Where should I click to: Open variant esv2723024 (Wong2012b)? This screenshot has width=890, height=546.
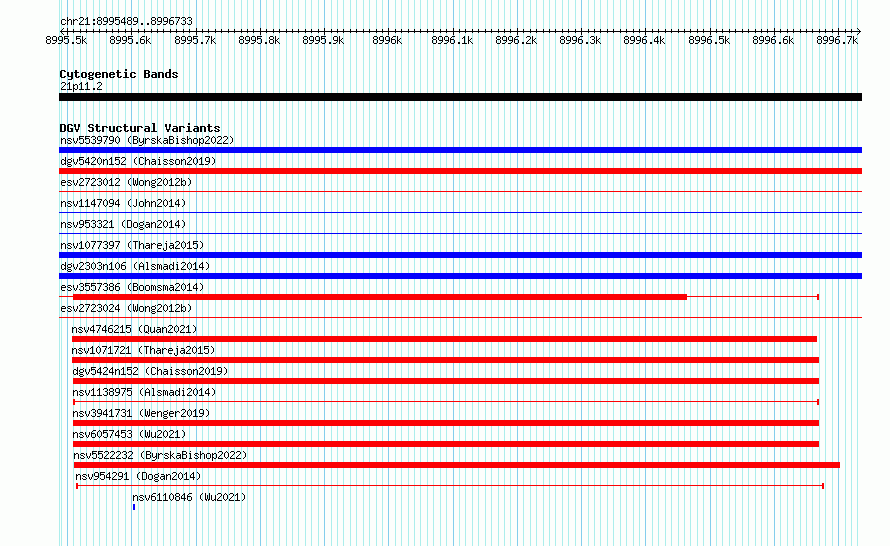click(126, 308)
